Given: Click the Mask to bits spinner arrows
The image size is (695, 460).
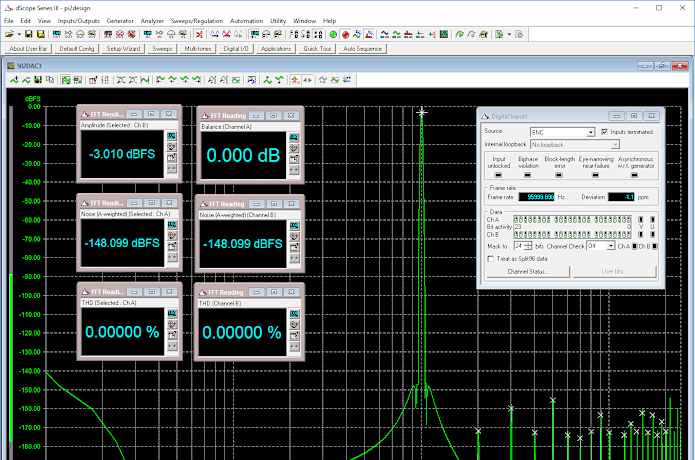Looking at the screenshot, I should 528,245.
